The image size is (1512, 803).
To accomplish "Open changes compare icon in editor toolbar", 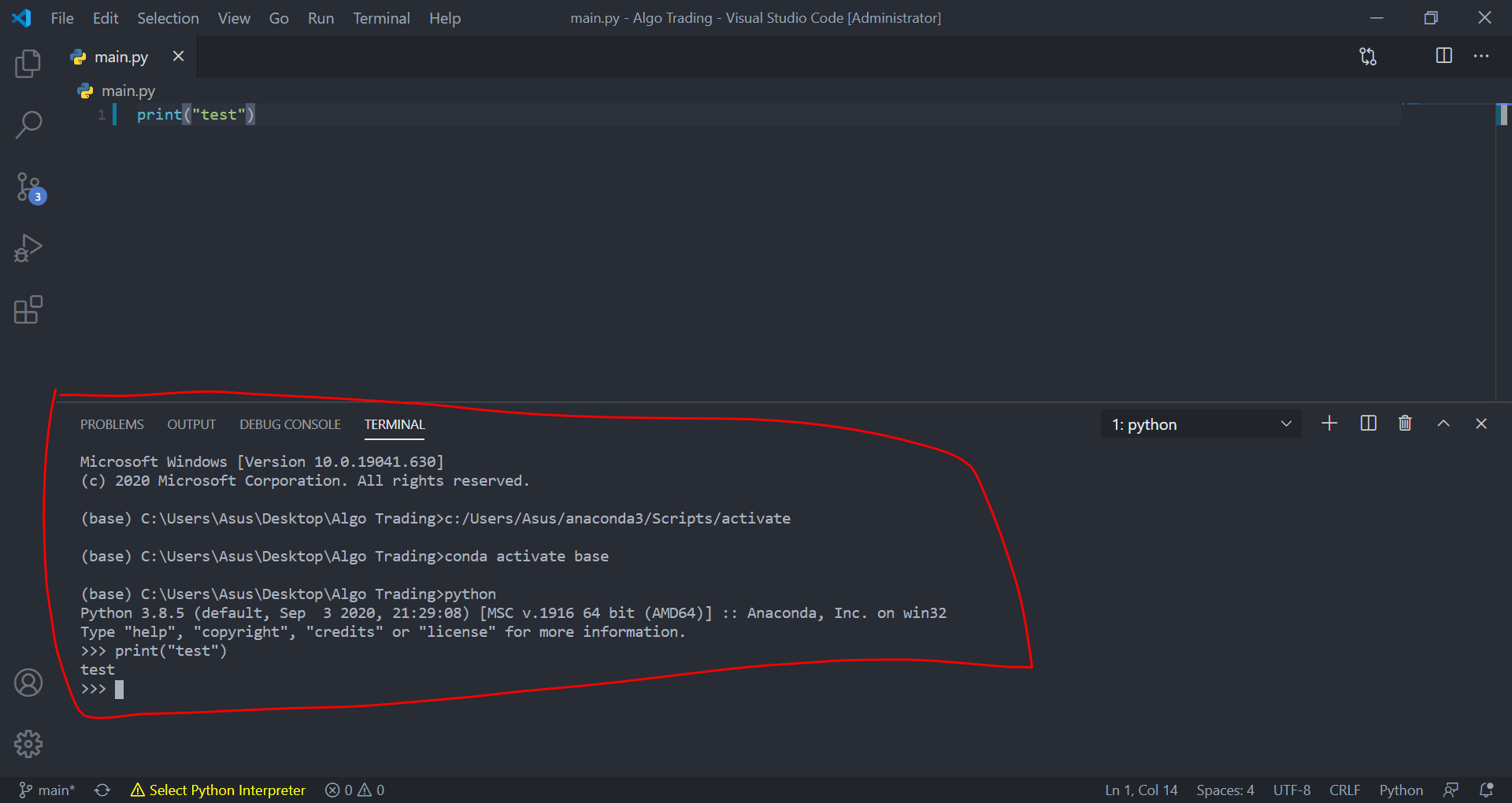I will [x=1368, y=56].
